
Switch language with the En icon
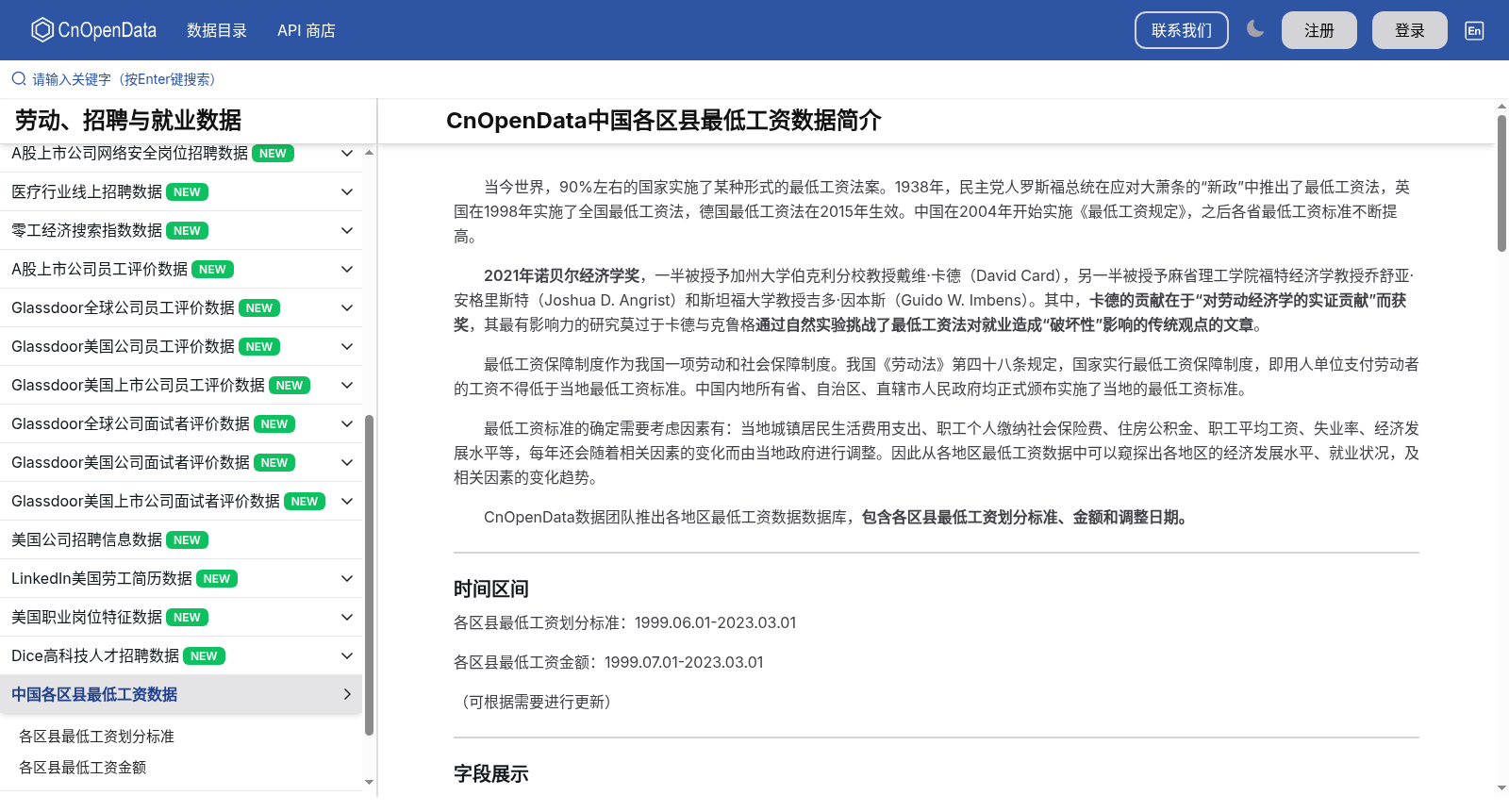coord(1474,30)
